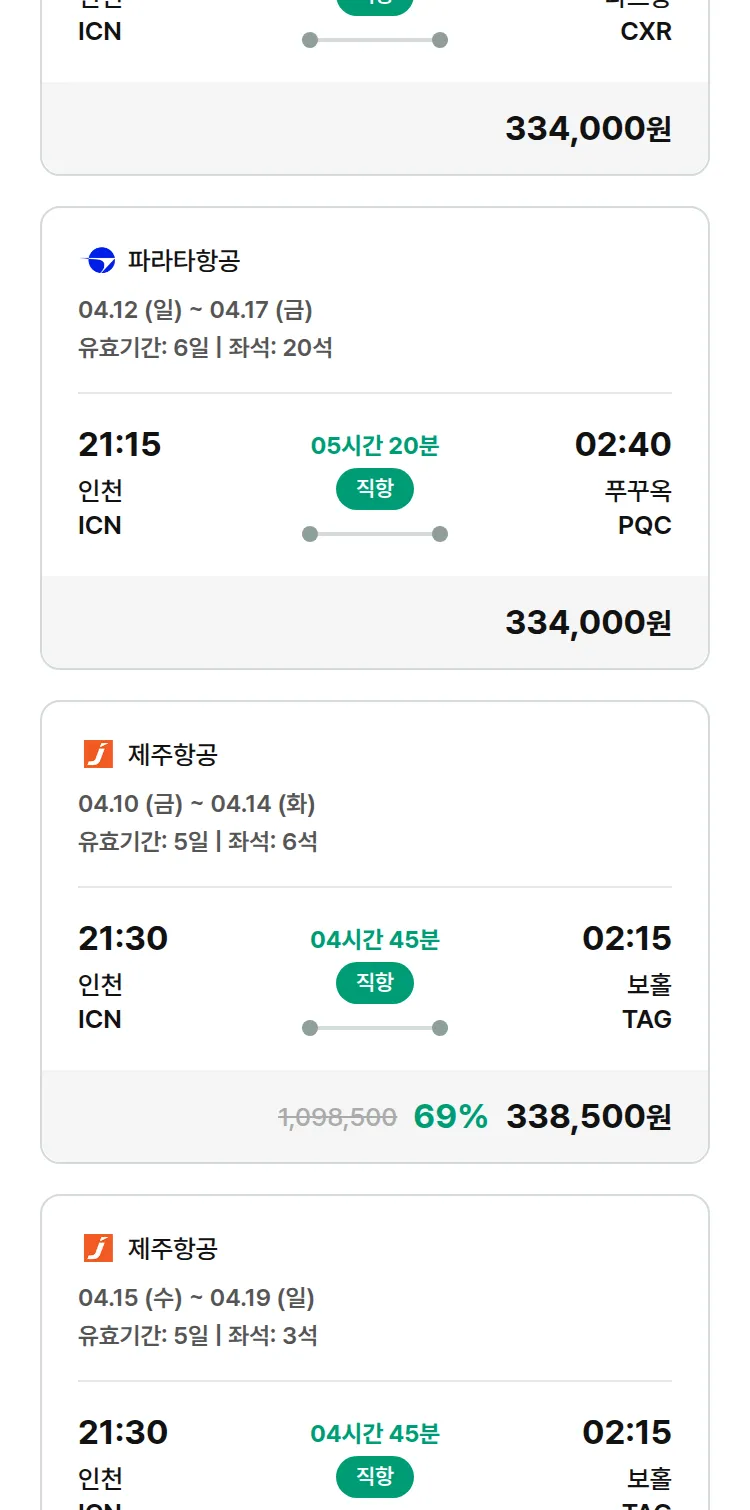Click the route line under 05시간 20분
The image size is (750, 1510).
(x=374, y=534)
